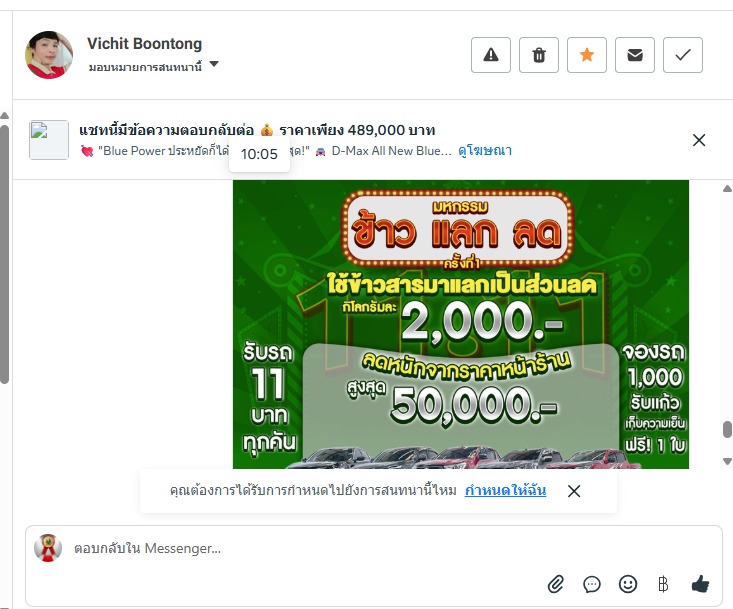The image size is (733, 609).
Task: Send a thumbs-up like
Action: click(x=700, y=584)
